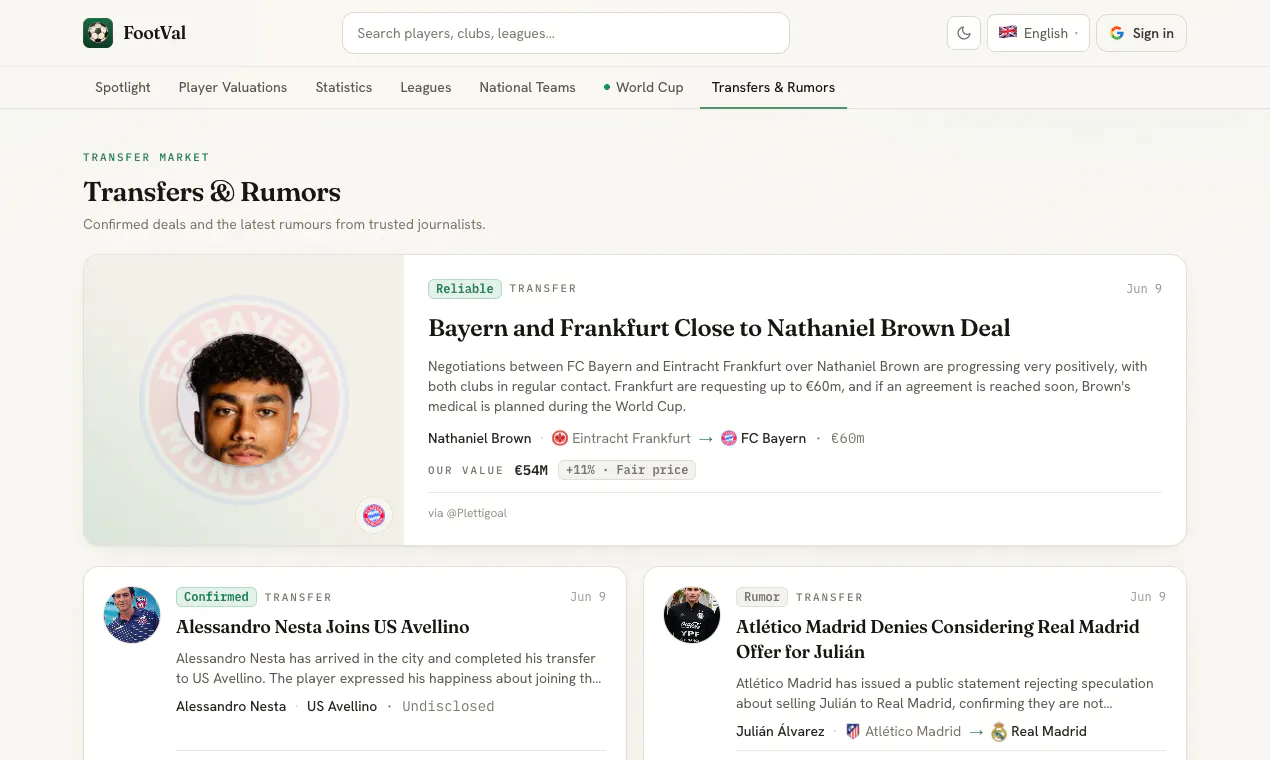
Task: Click Julián Álvarez's avatar photo
Action: pos(692,615)
